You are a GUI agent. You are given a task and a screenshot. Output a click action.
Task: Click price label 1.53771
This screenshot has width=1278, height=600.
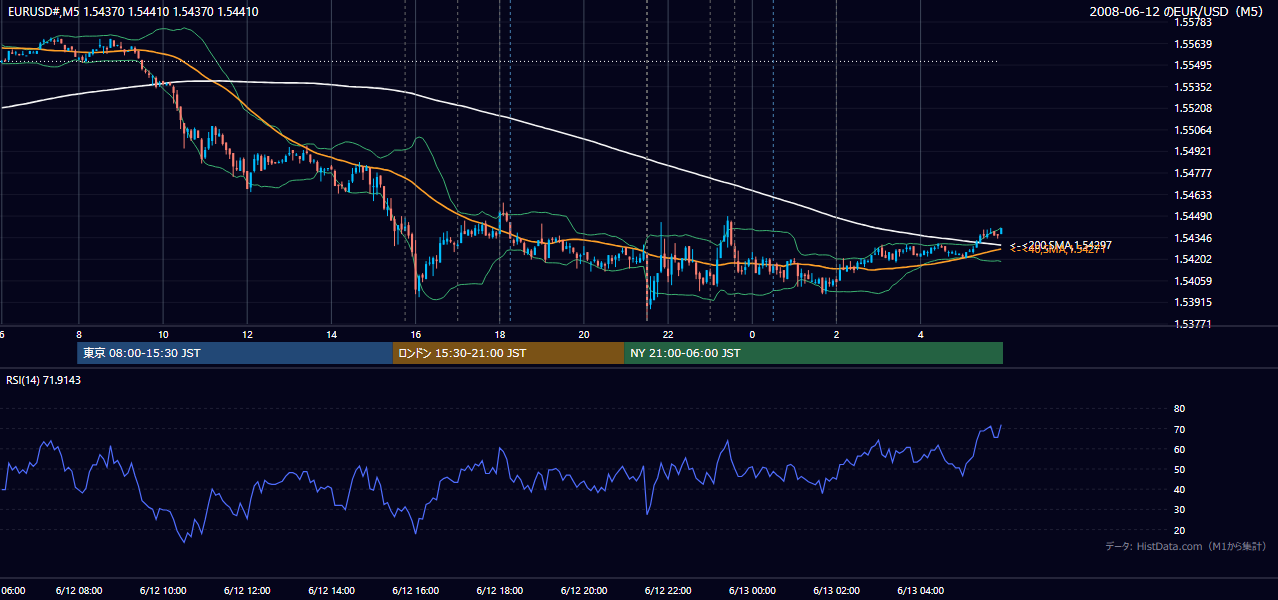pyautogui.click(x=1193, y=324)
